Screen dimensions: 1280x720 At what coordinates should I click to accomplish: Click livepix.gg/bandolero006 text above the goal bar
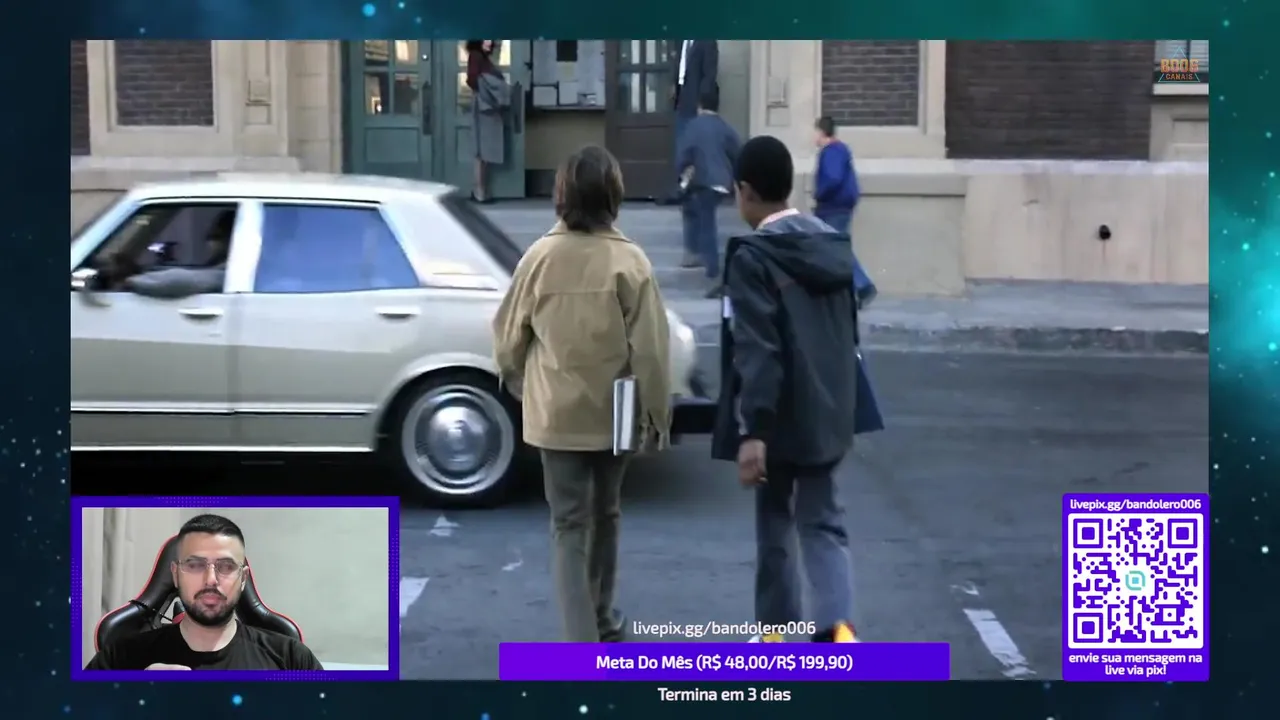click(724, 629)
